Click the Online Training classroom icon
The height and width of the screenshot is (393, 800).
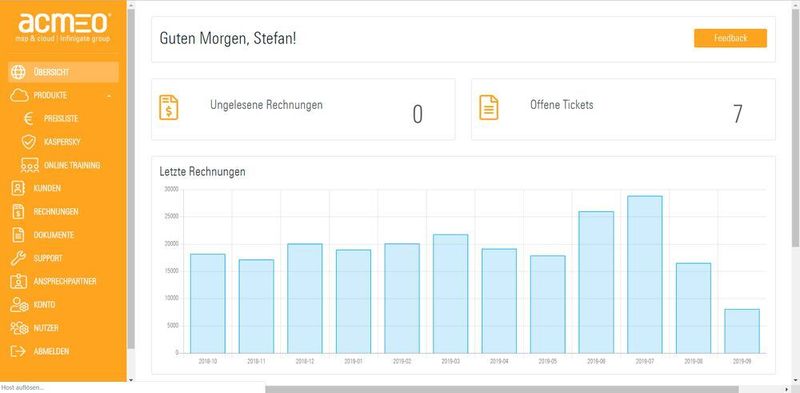tap(30, 165)
